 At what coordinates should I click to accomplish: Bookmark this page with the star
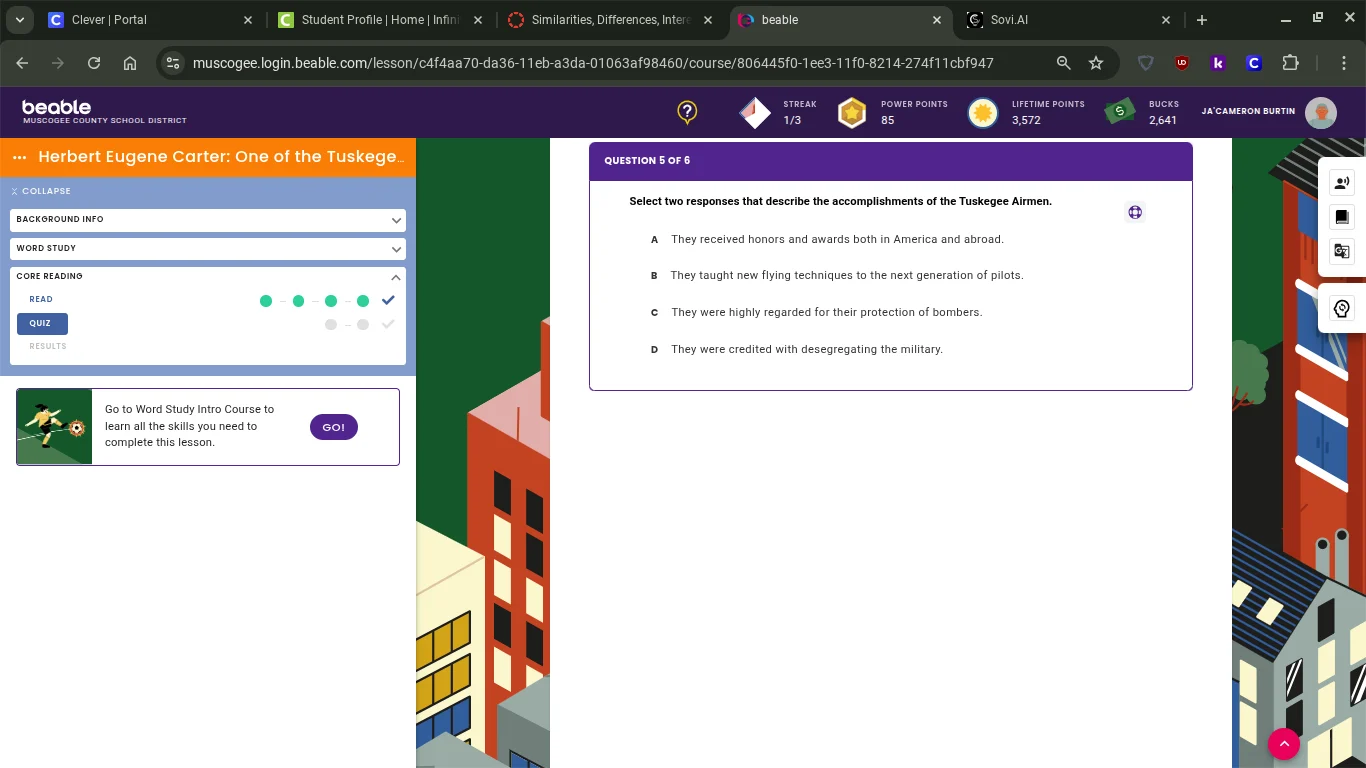click(x=1096, y=63)
